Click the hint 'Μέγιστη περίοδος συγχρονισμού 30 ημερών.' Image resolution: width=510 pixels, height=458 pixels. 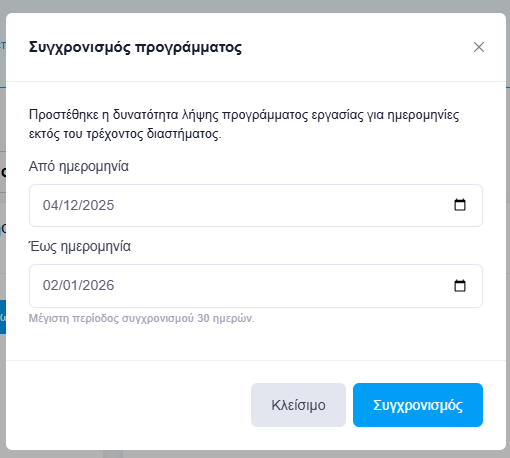tap(142, 318)
